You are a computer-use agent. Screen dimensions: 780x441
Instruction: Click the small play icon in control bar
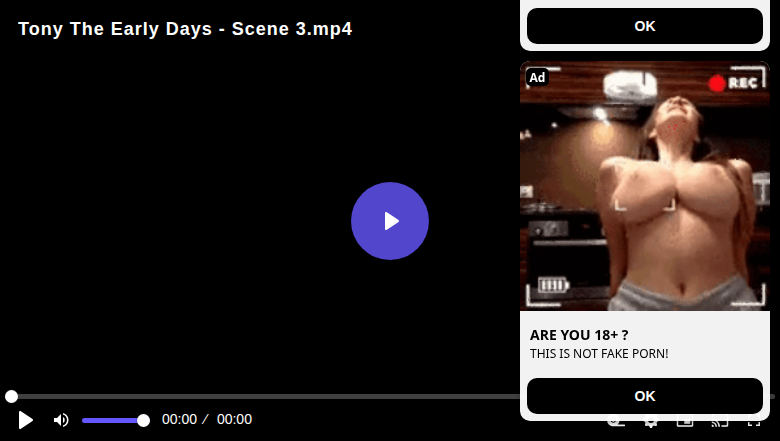click(x=25, y=420)
